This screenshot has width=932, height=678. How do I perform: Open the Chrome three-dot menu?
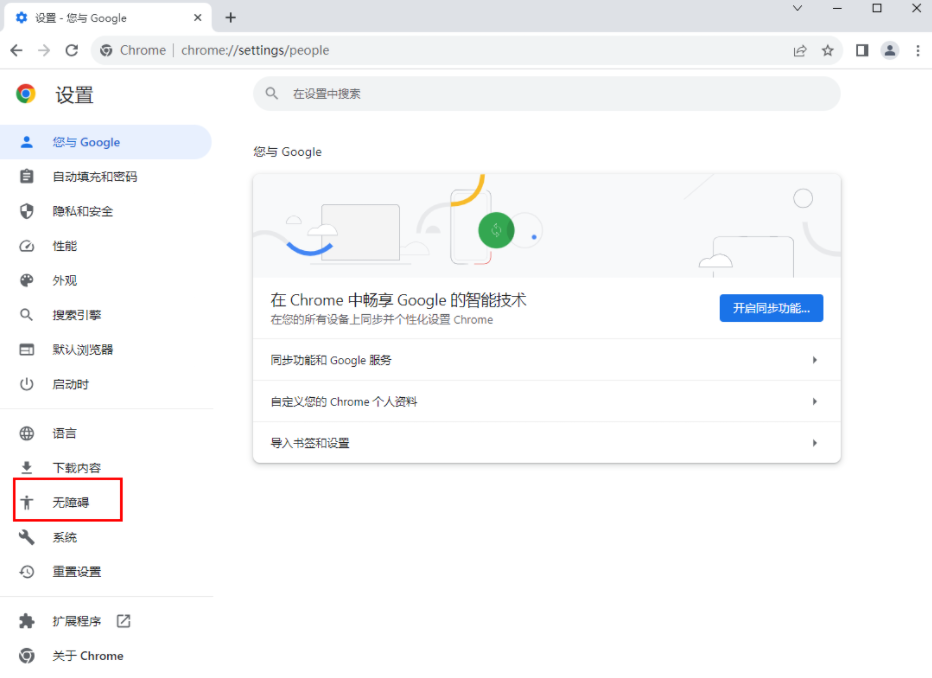click(x=918, y=51)
